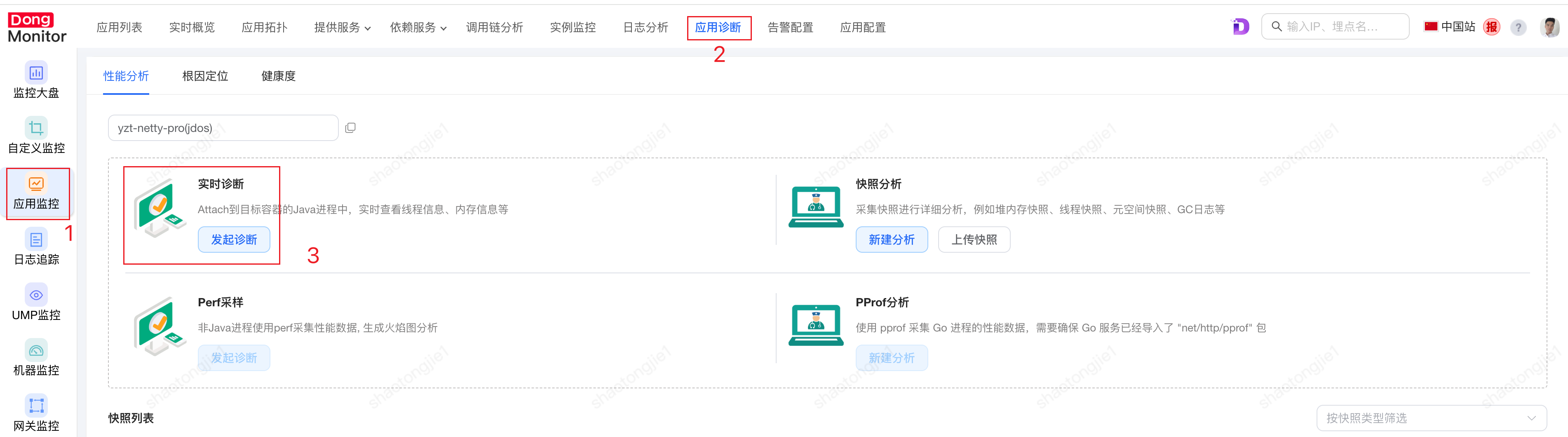This screenshot has height=437, width=1568.
Task: Click the help question mark icon
Action: [x=1518, y=27]
